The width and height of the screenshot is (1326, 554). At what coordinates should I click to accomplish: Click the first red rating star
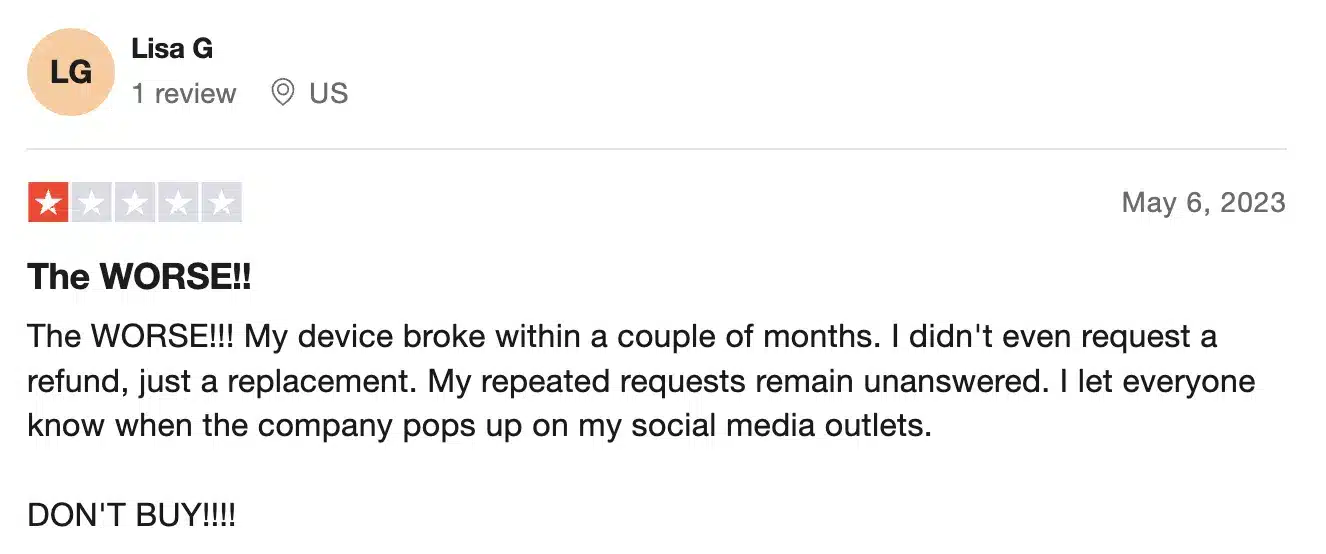click(x=47, y=204)
